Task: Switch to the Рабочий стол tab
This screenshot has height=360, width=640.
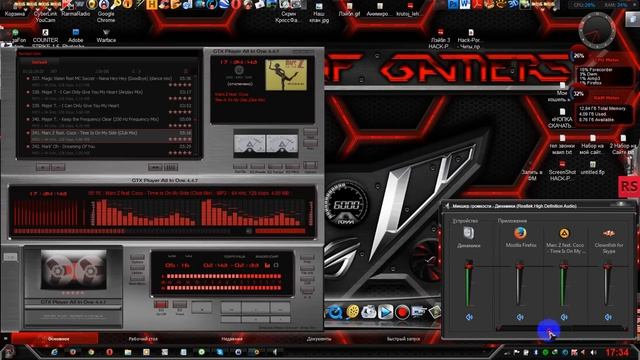Action: pyautogui.click(x=143, y=339)
